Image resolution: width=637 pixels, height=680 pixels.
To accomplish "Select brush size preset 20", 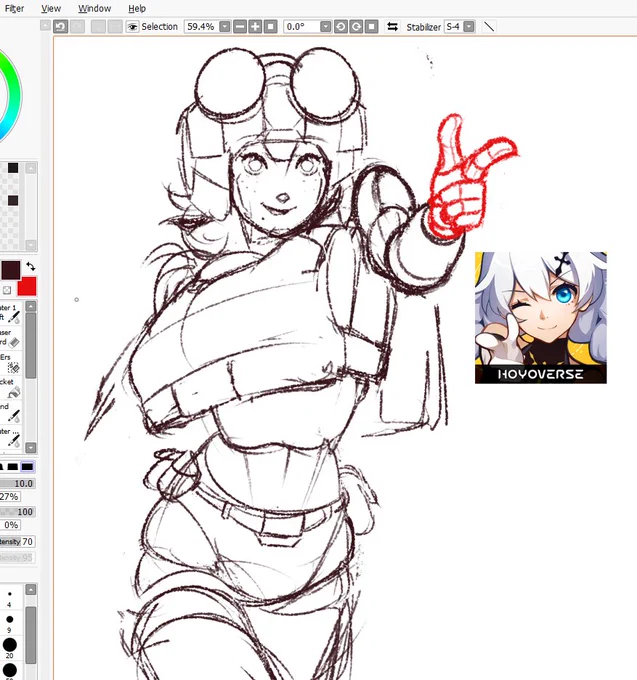I will (10, 648).
